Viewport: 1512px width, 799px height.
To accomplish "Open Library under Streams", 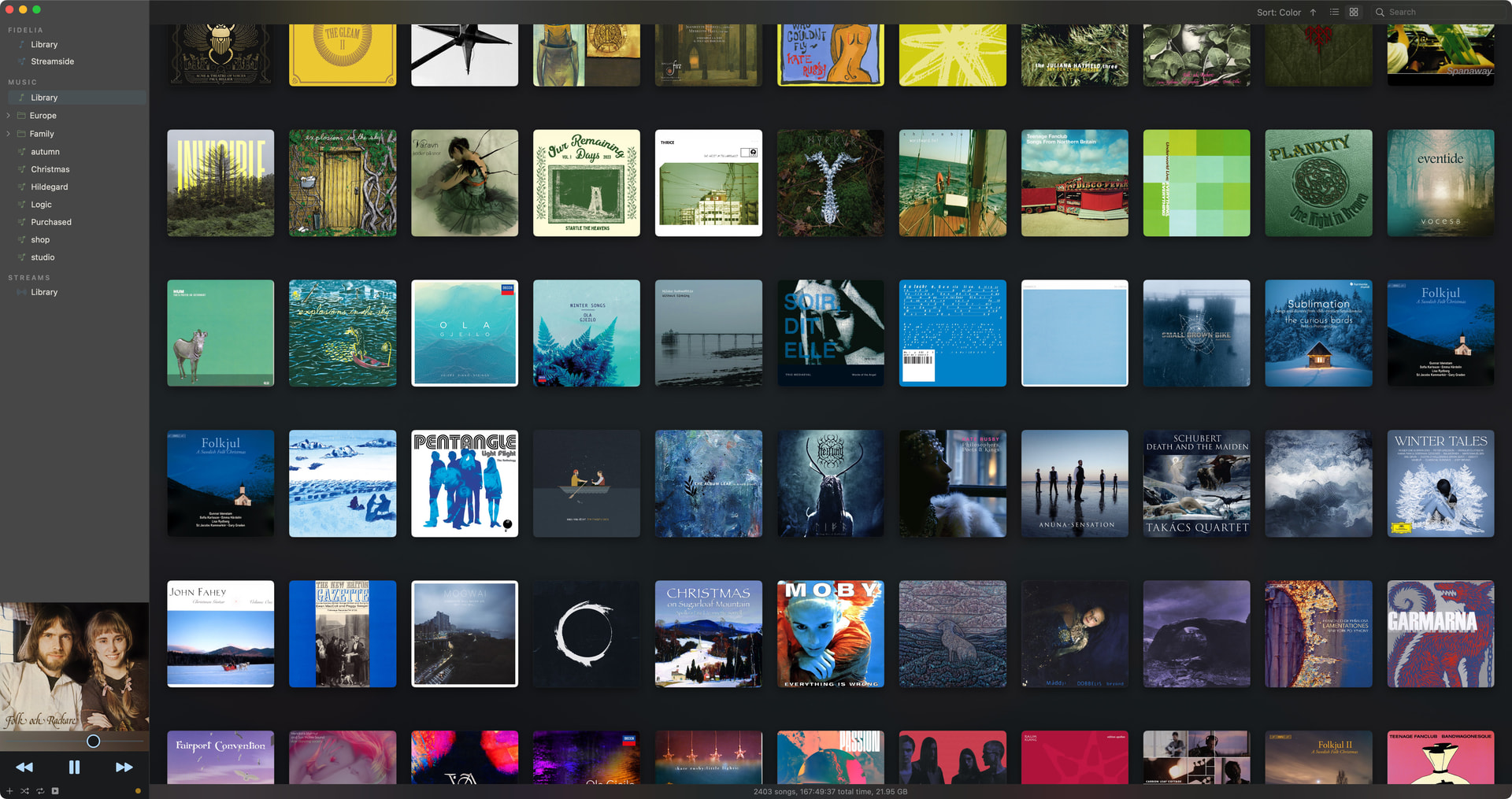I will pos(44,292).
